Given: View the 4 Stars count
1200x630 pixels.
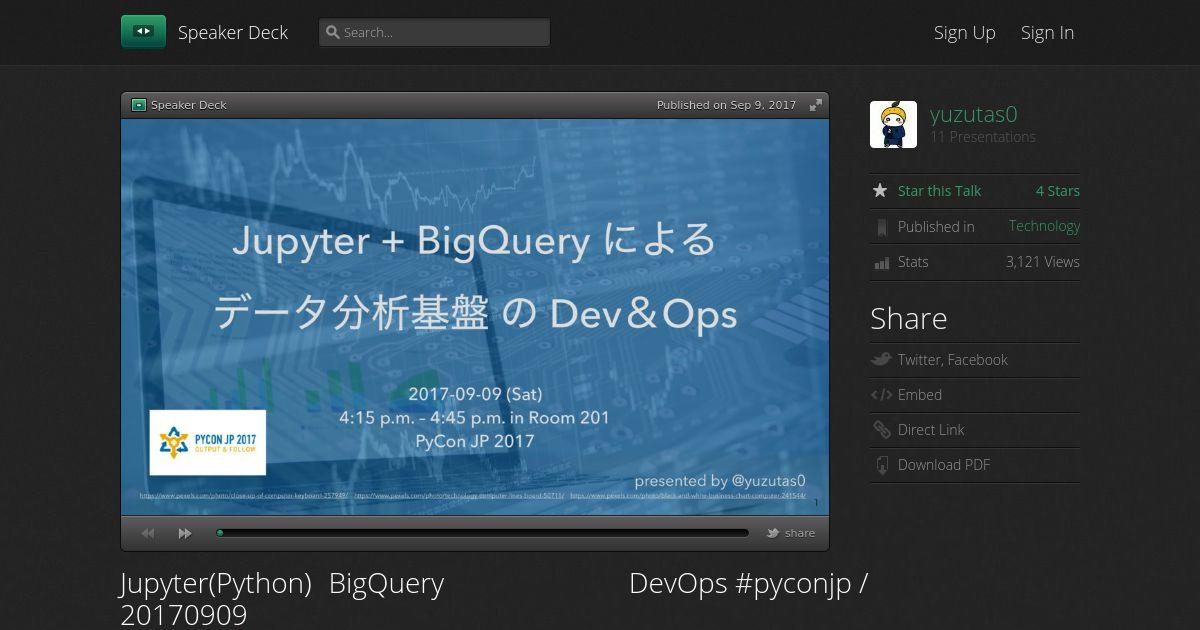Looking at the screenshot, I should 1058,191.
